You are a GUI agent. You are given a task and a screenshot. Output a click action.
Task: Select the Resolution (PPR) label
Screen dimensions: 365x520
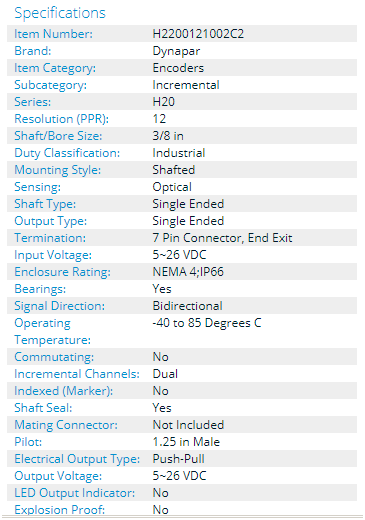click(61, 119)
